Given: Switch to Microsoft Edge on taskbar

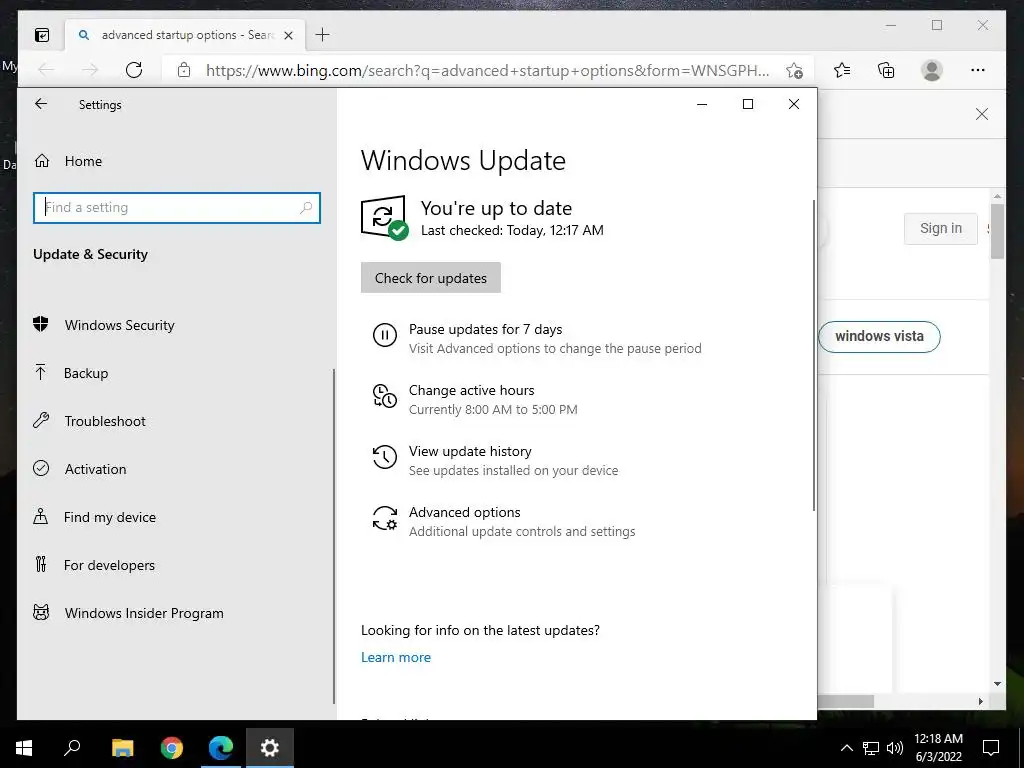Looking at the screenshot, I should tap(221, 748).
